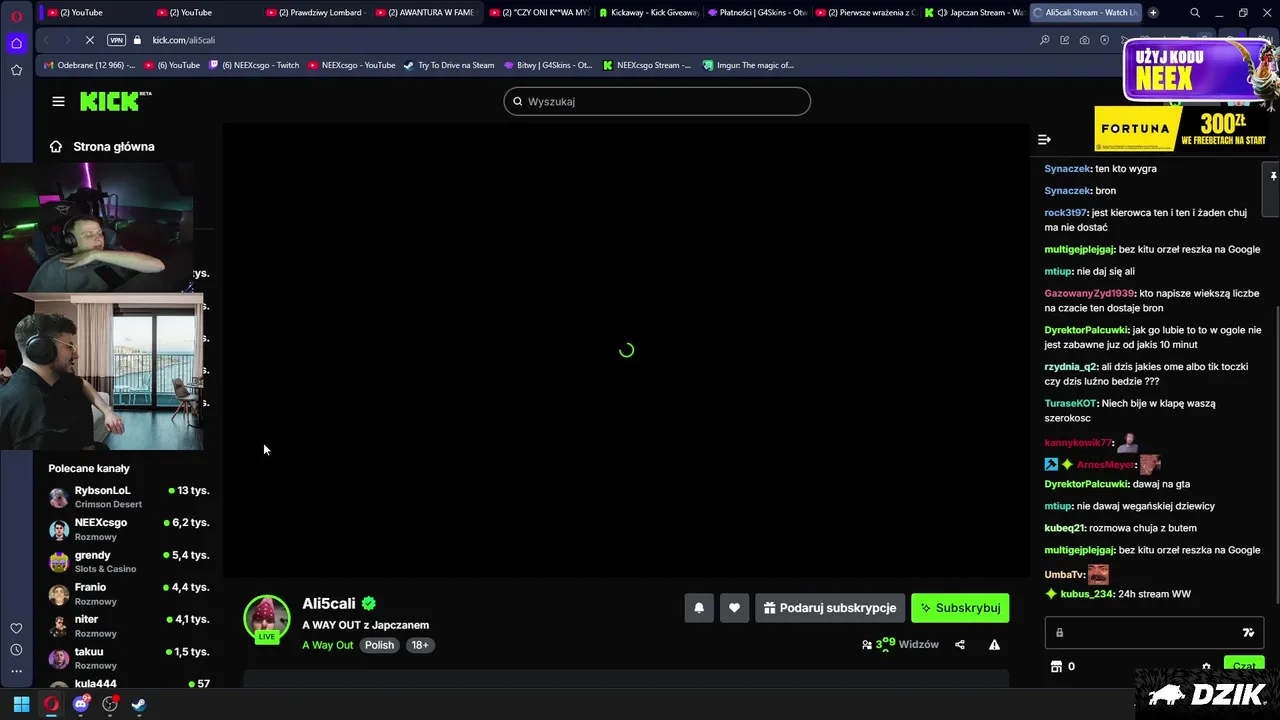
Task: Click the report warning triangle icon
Action: (994, 645)
